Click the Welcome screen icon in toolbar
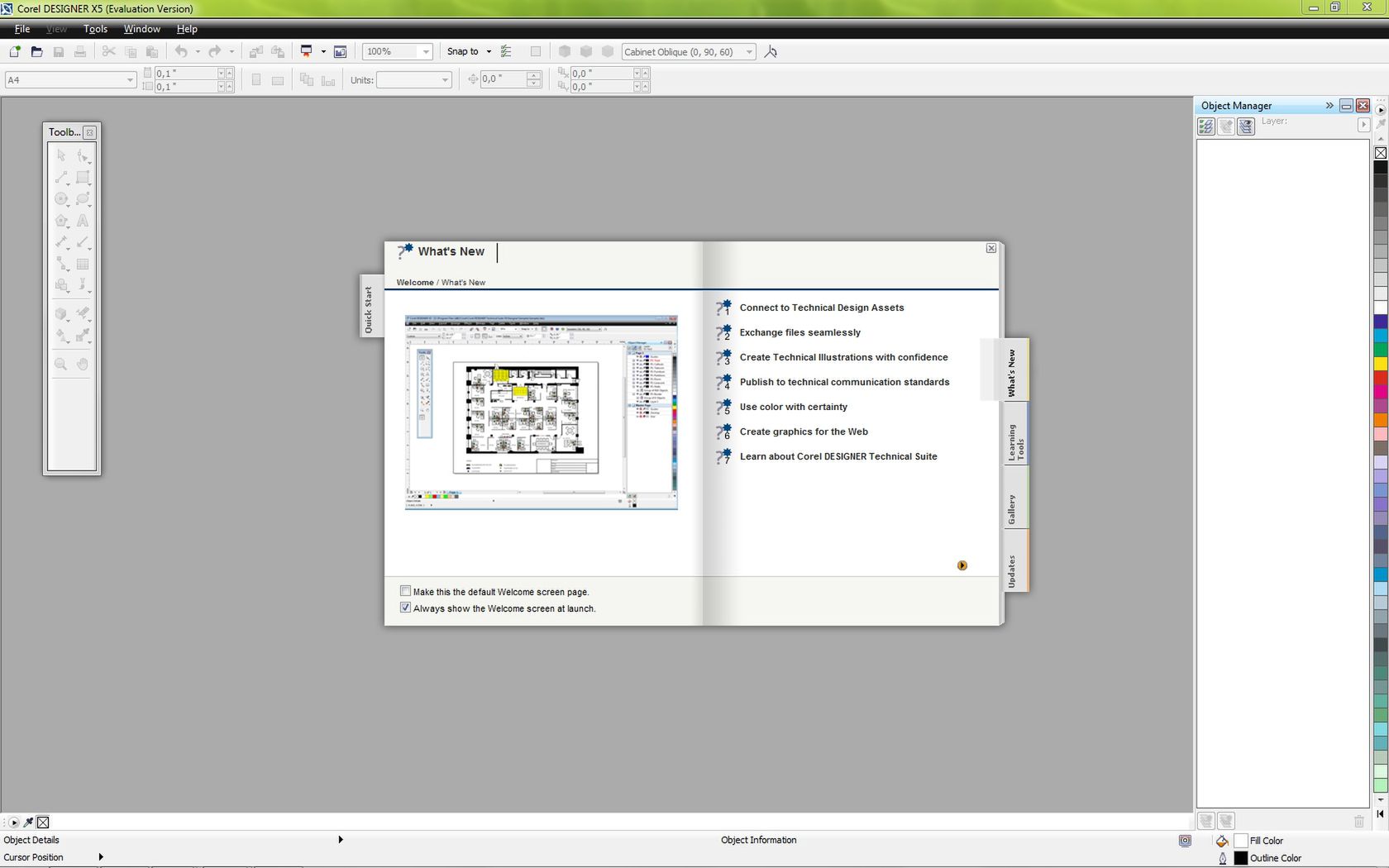This screenshot has width=1389, height=868. pos(340,51)
